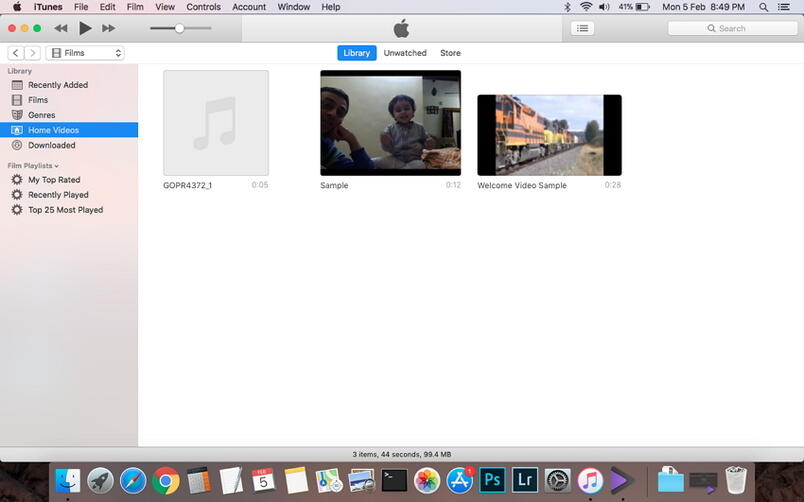804x502 pixels.
Task: Switch to the Library tab
Action: (356, 53)
